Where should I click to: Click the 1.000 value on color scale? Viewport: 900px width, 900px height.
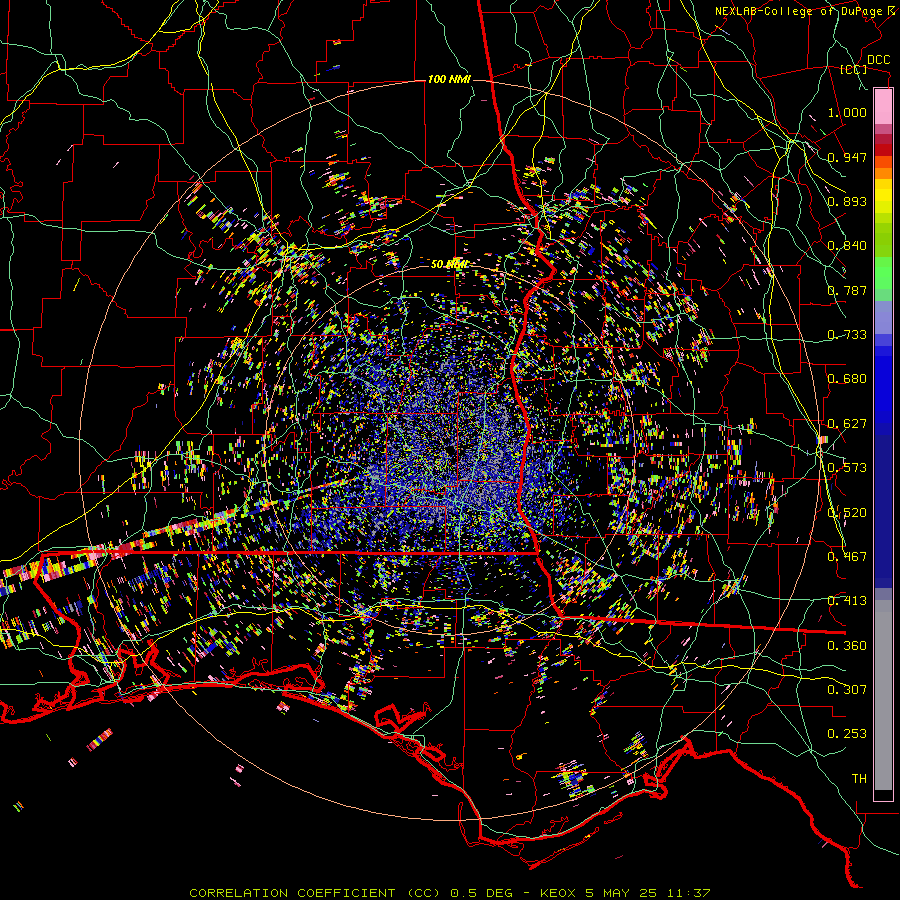pos(847,112)
